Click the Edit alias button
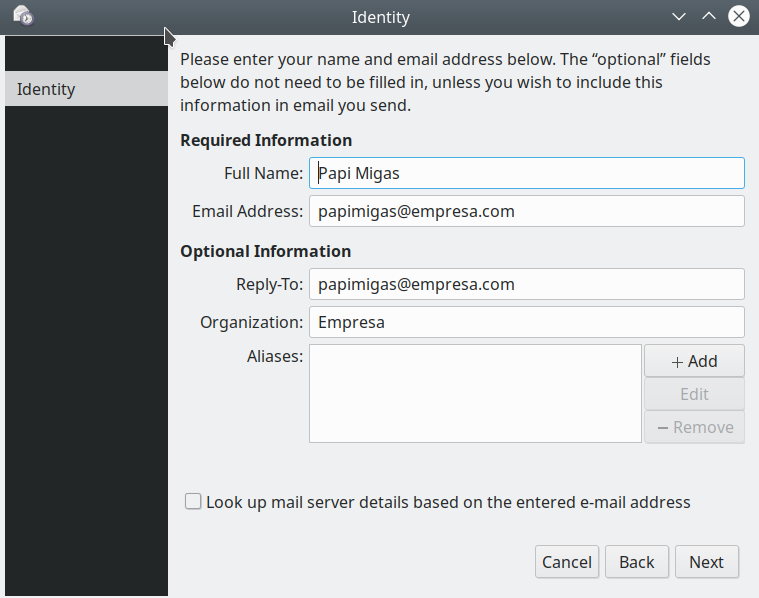Viewport: 759px width, 598px height. pyautogui.click(x=694, y=394)
